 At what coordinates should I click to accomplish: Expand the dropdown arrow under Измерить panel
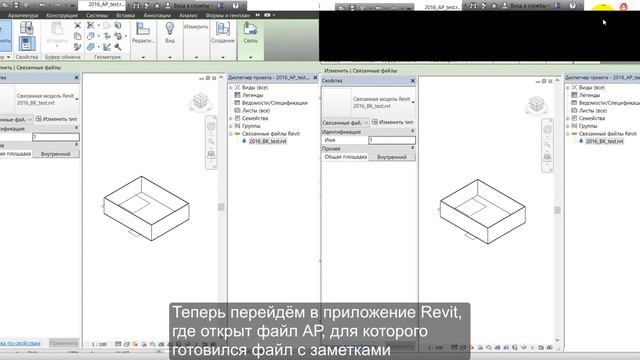click(196, 58)
